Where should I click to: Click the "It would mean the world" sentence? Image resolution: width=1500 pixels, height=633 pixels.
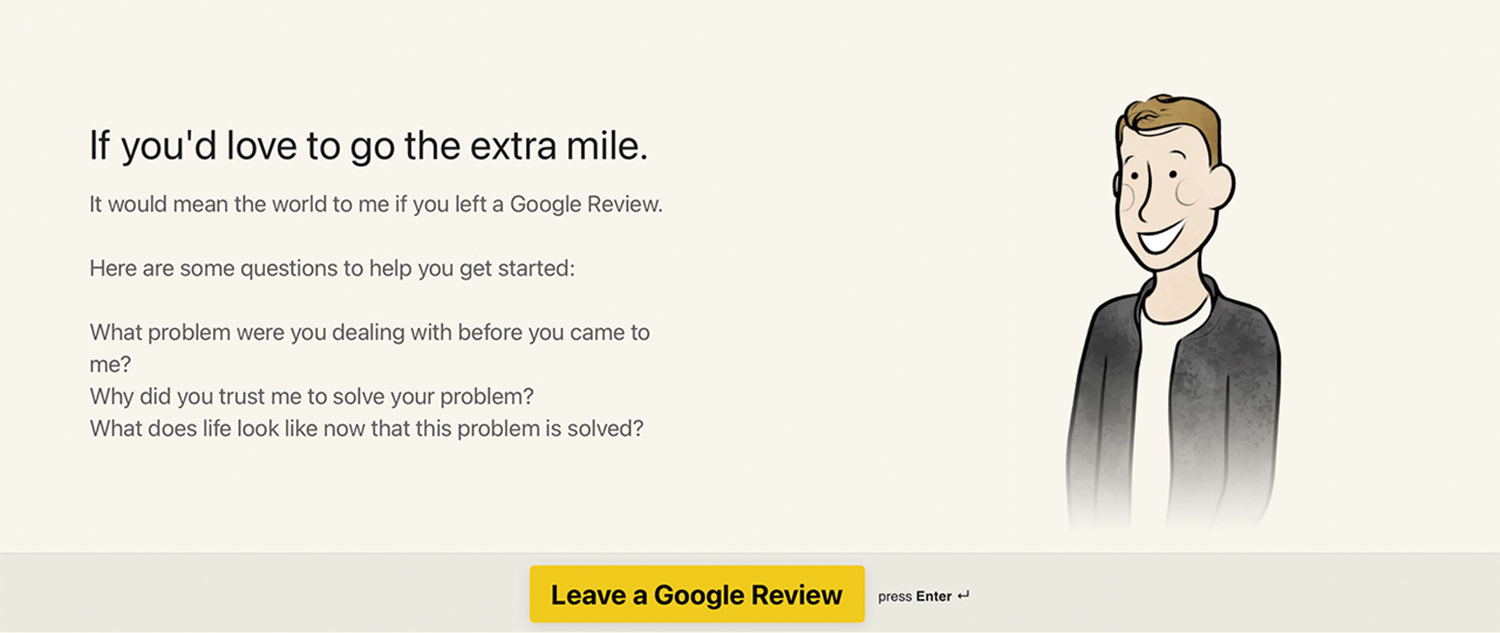pyautogui.click(x=376, y=205)
